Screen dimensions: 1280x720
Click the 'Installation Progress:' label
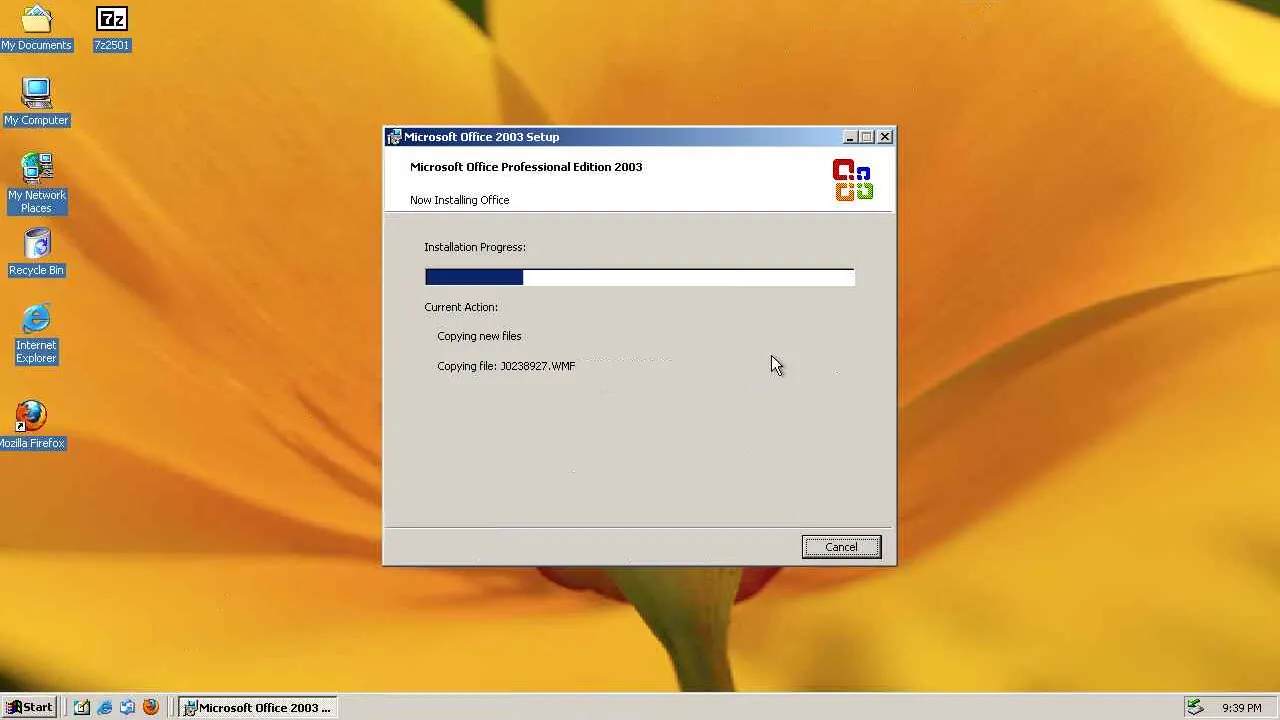click(x=475, y=247)
